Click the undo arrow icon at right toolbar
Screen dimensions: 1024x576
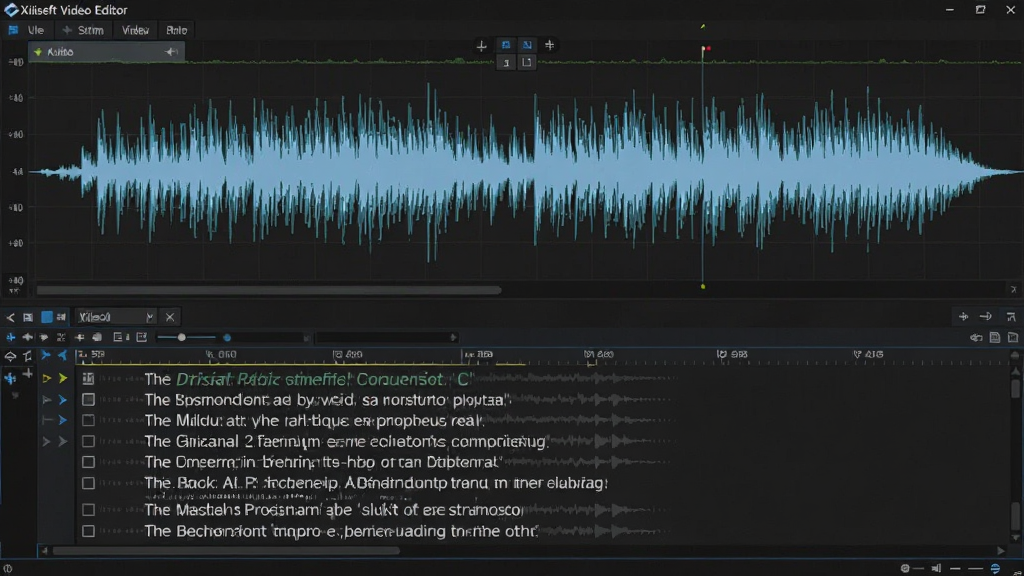(x=976, y=338)
